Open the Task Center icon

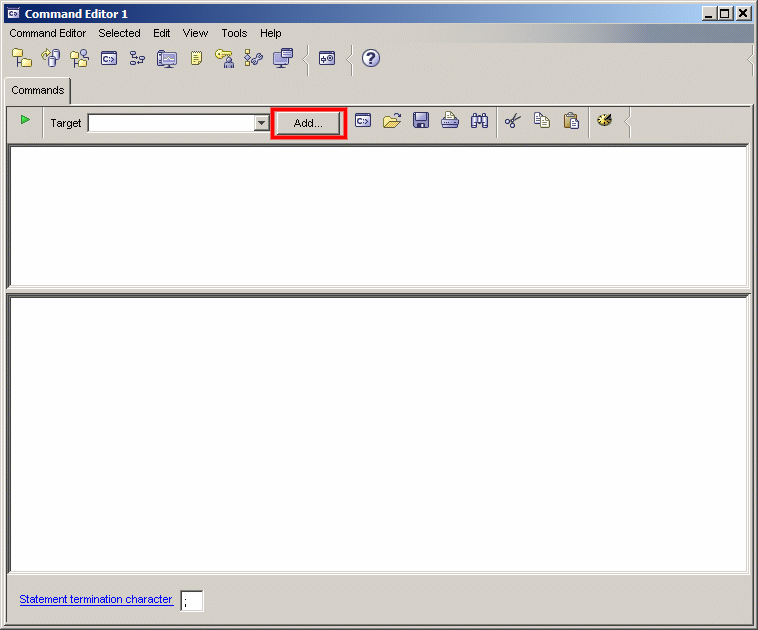(137, 59)
